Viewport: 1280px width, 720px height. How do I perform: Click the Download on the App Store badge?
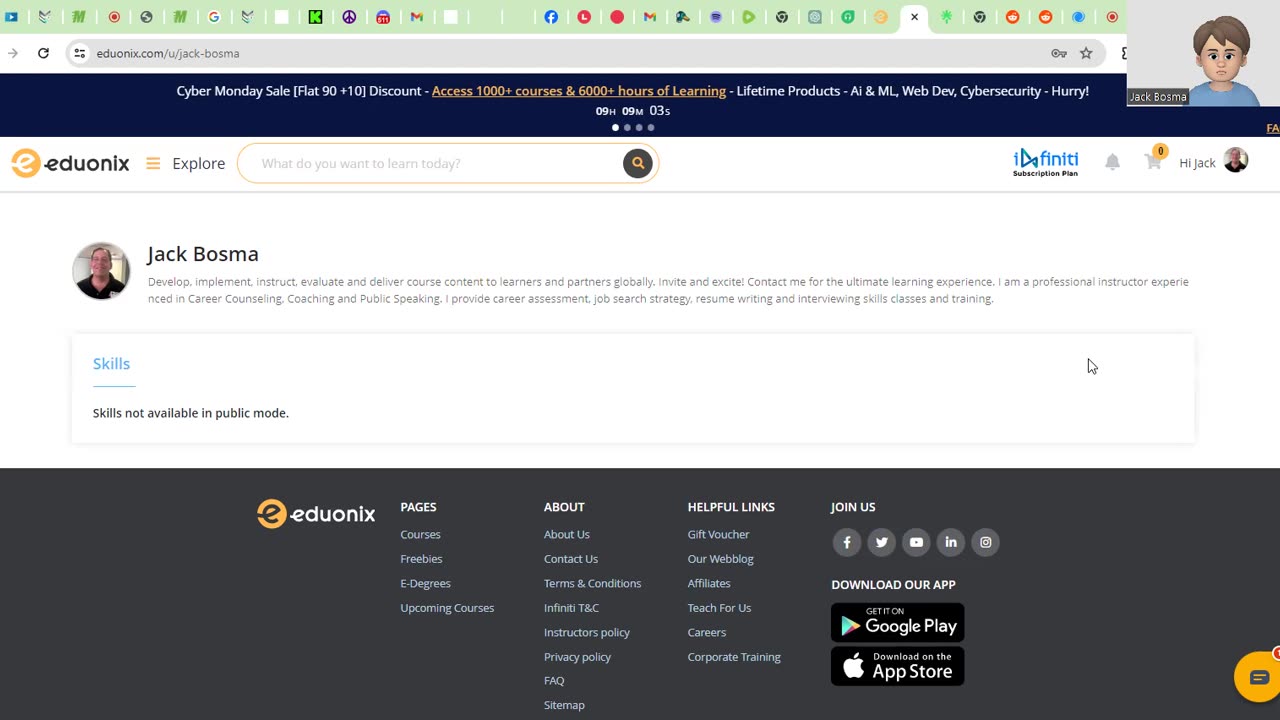click(x=897, y=666)
